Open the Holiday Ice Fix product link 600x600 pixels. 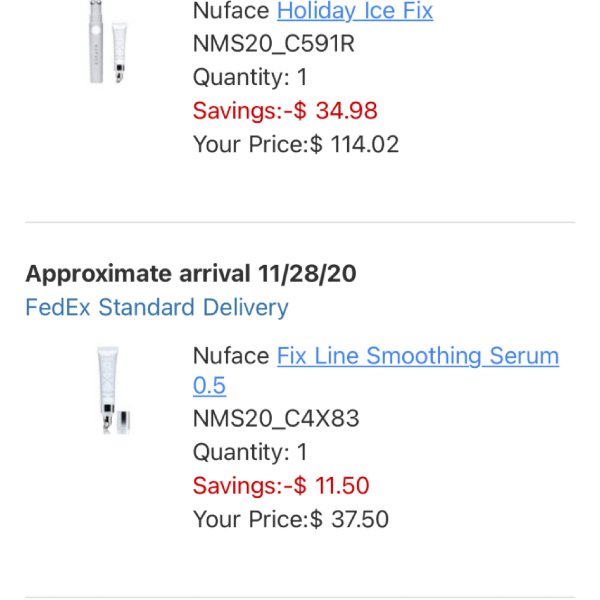click(x=355, y=11)
